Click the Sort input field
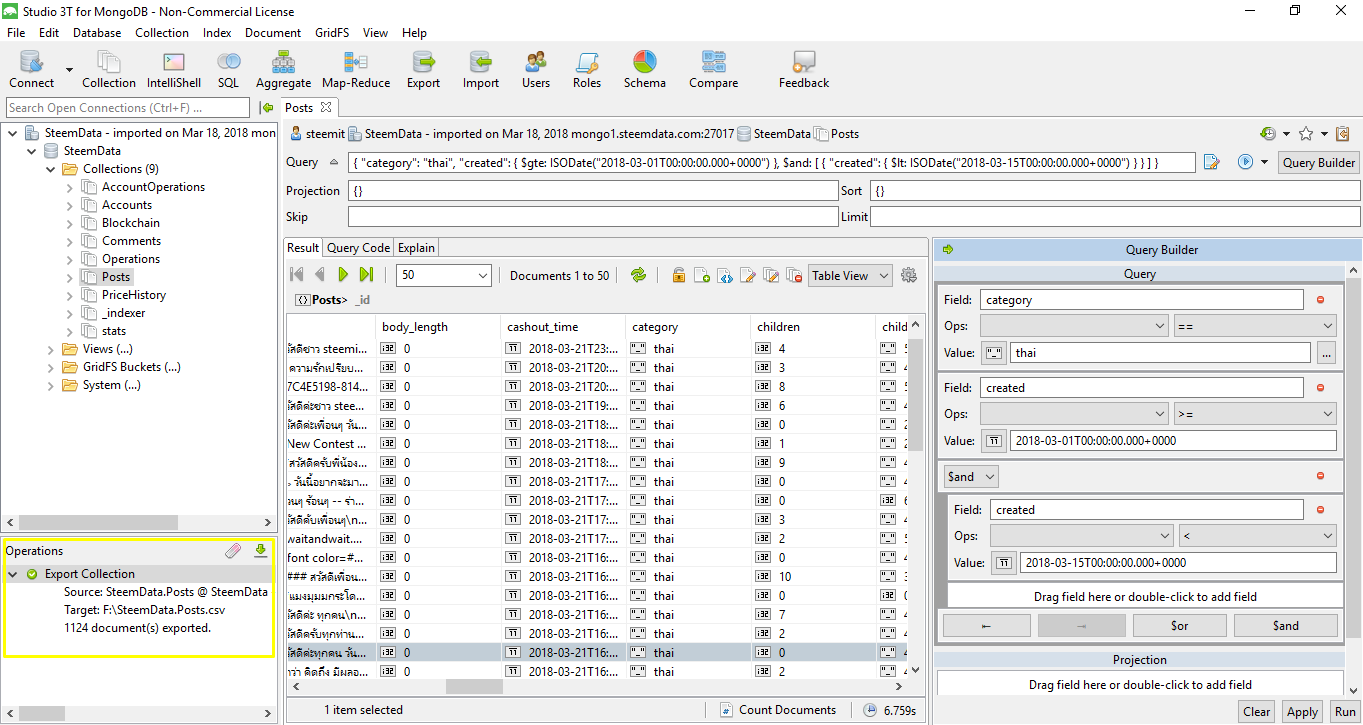 pos(1114,191)
